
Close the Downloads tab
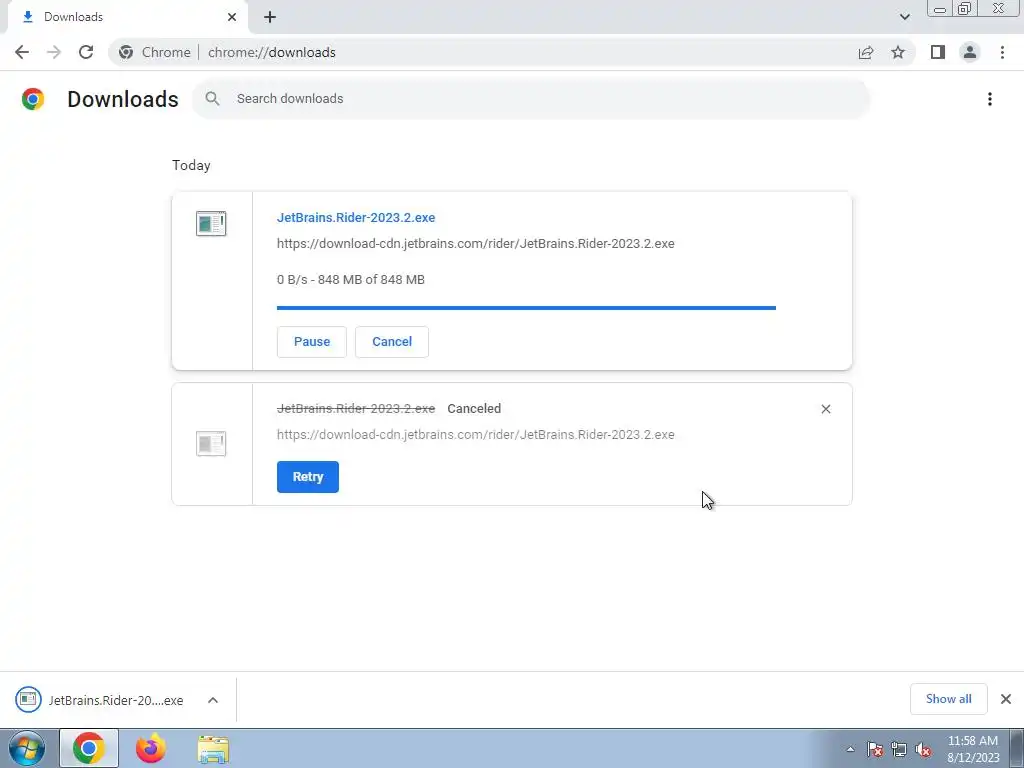click(x=232, y=17)
